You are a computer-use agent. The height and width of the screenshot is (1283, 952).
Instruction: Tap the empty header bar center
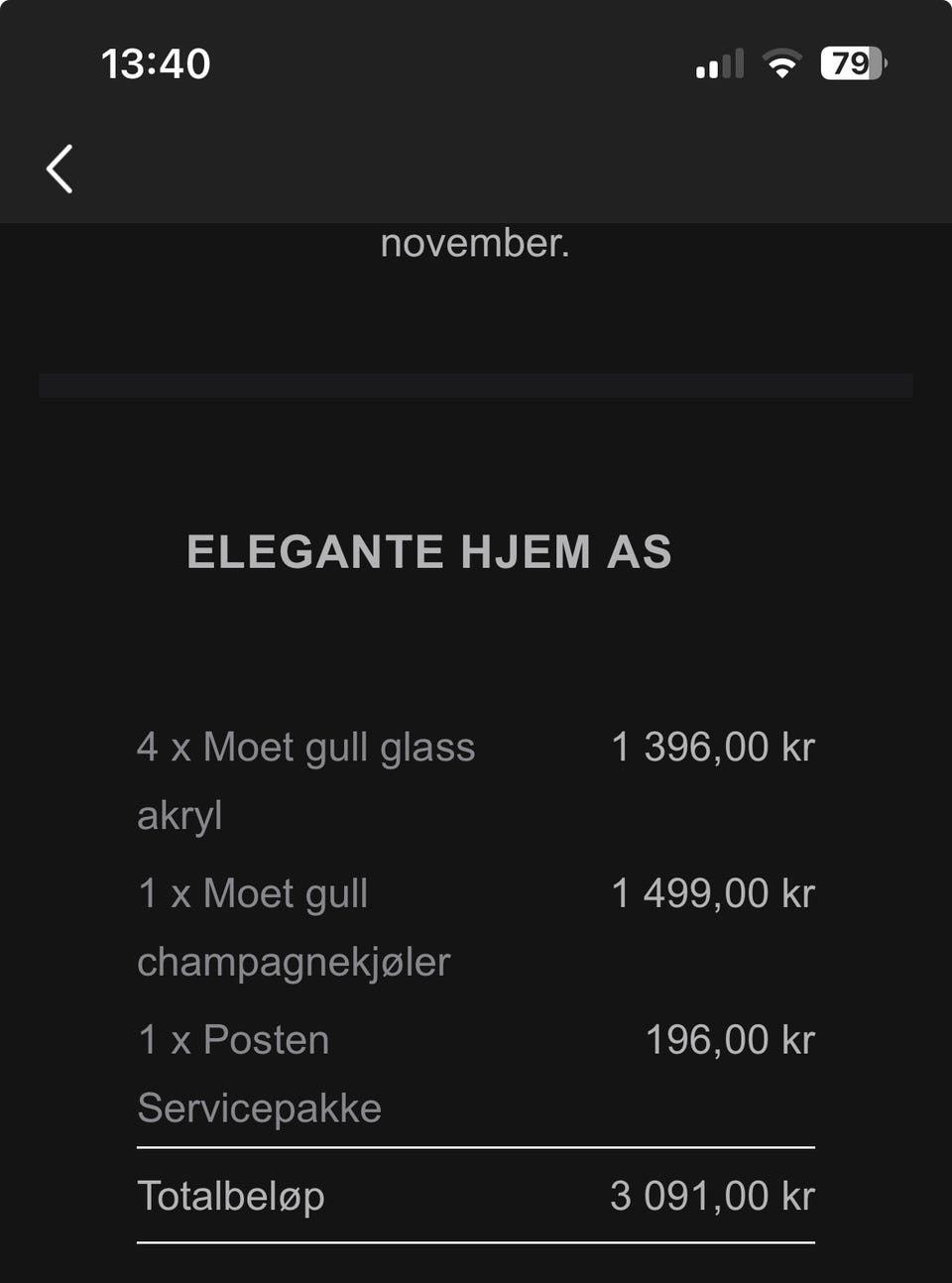(476, 169)
